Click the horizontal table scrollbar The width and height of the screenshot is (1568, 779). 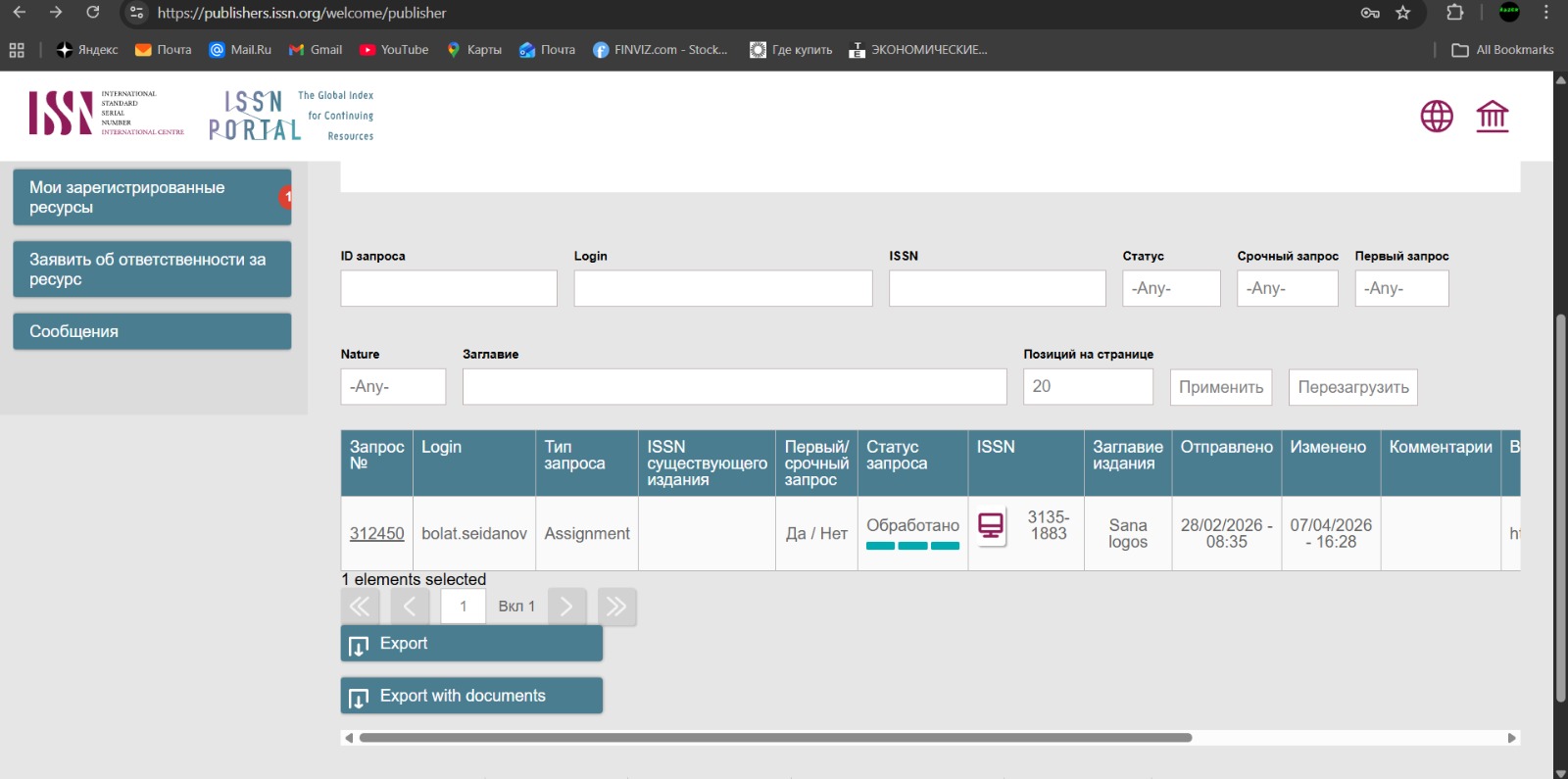click(774, 738)
